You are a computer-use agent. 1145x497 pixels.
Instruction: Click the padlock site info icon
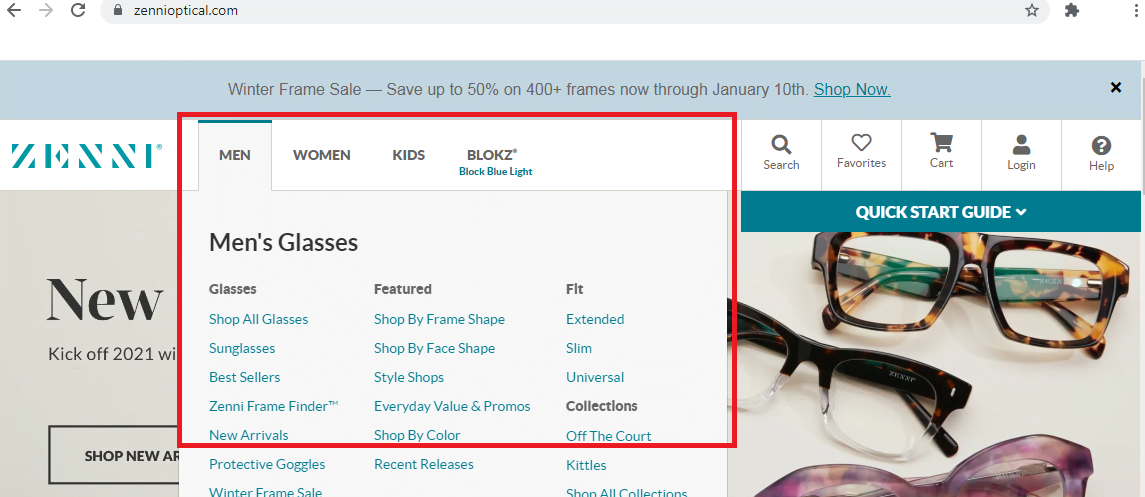pyautogui.click(x=118, y=11)
